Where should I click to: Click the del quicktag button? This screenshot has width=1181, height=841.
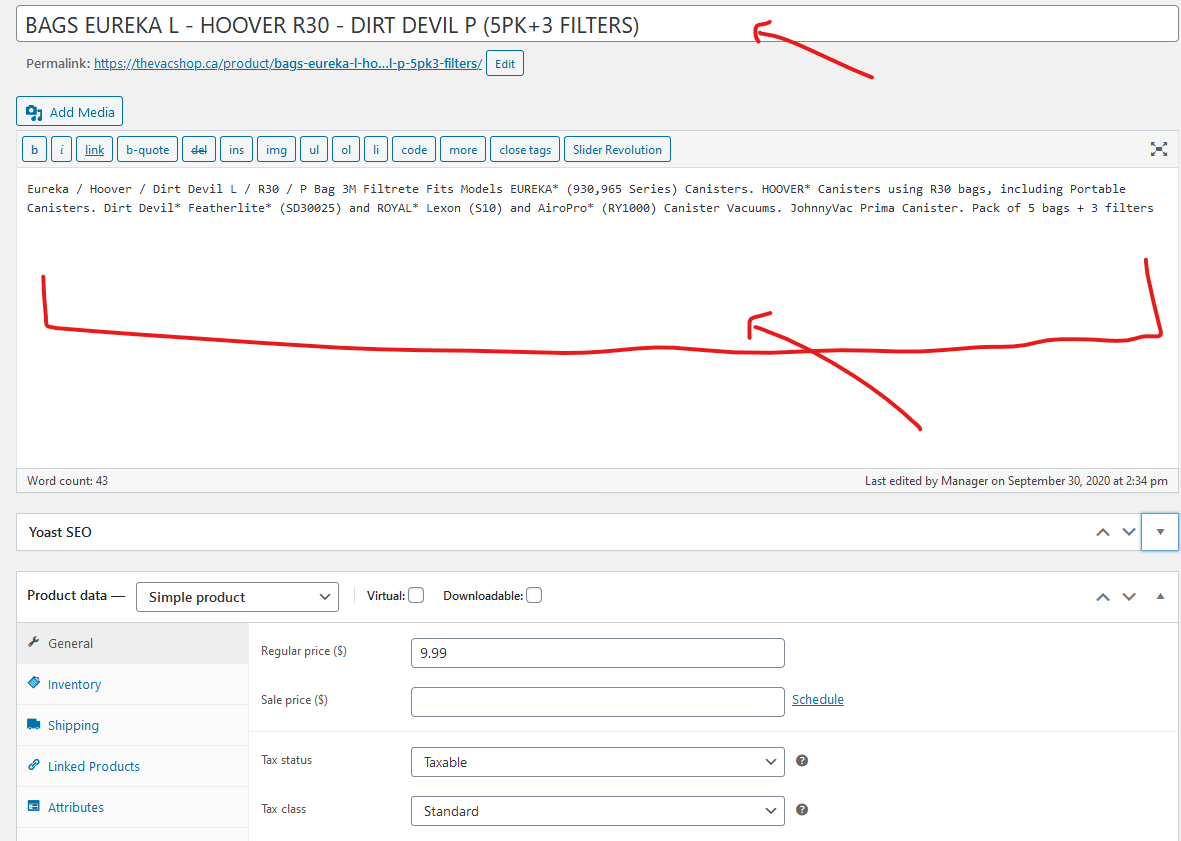[199, 149]
